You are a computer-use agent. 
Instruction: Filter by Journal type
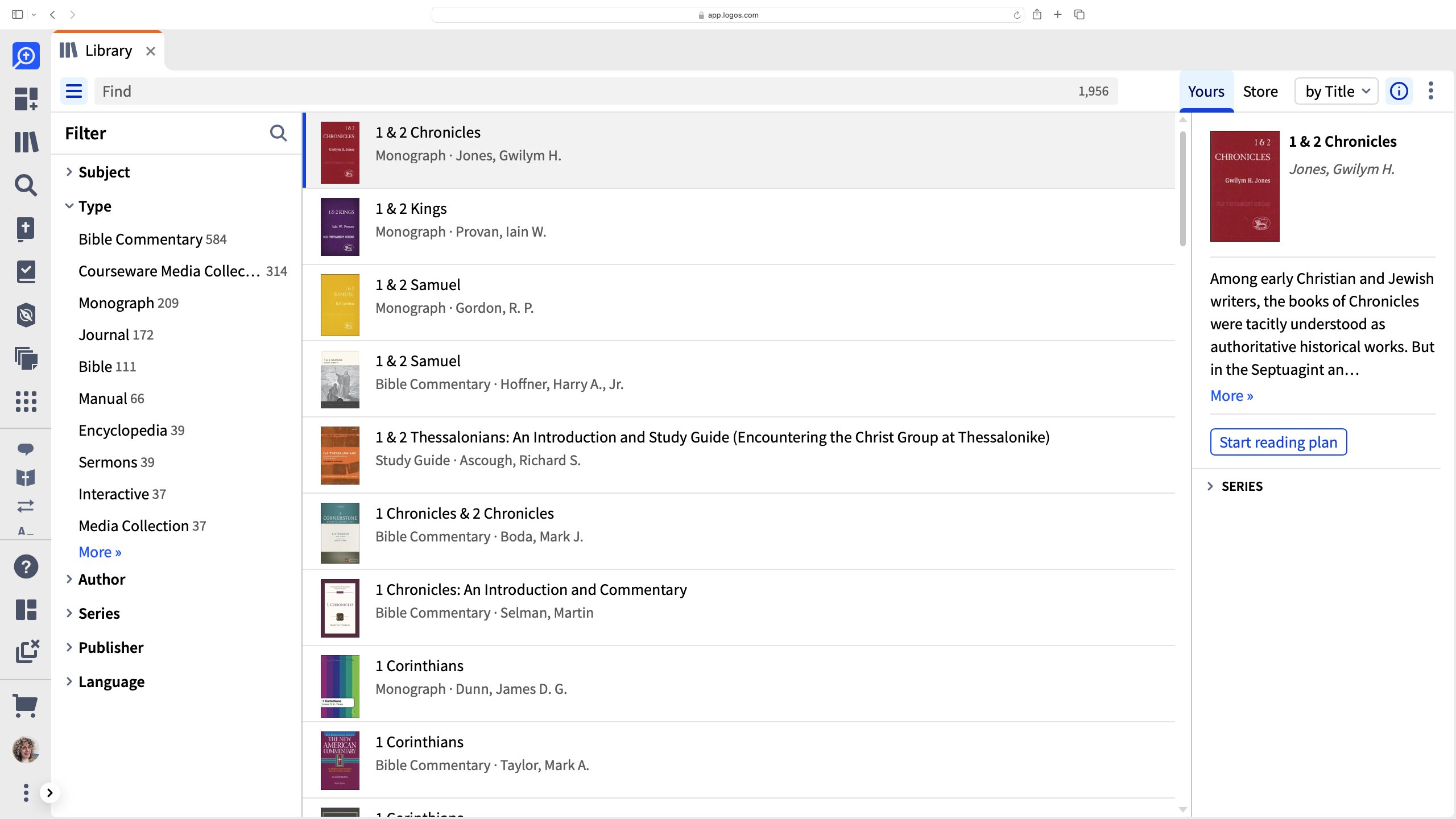click(x=116, y=335)
